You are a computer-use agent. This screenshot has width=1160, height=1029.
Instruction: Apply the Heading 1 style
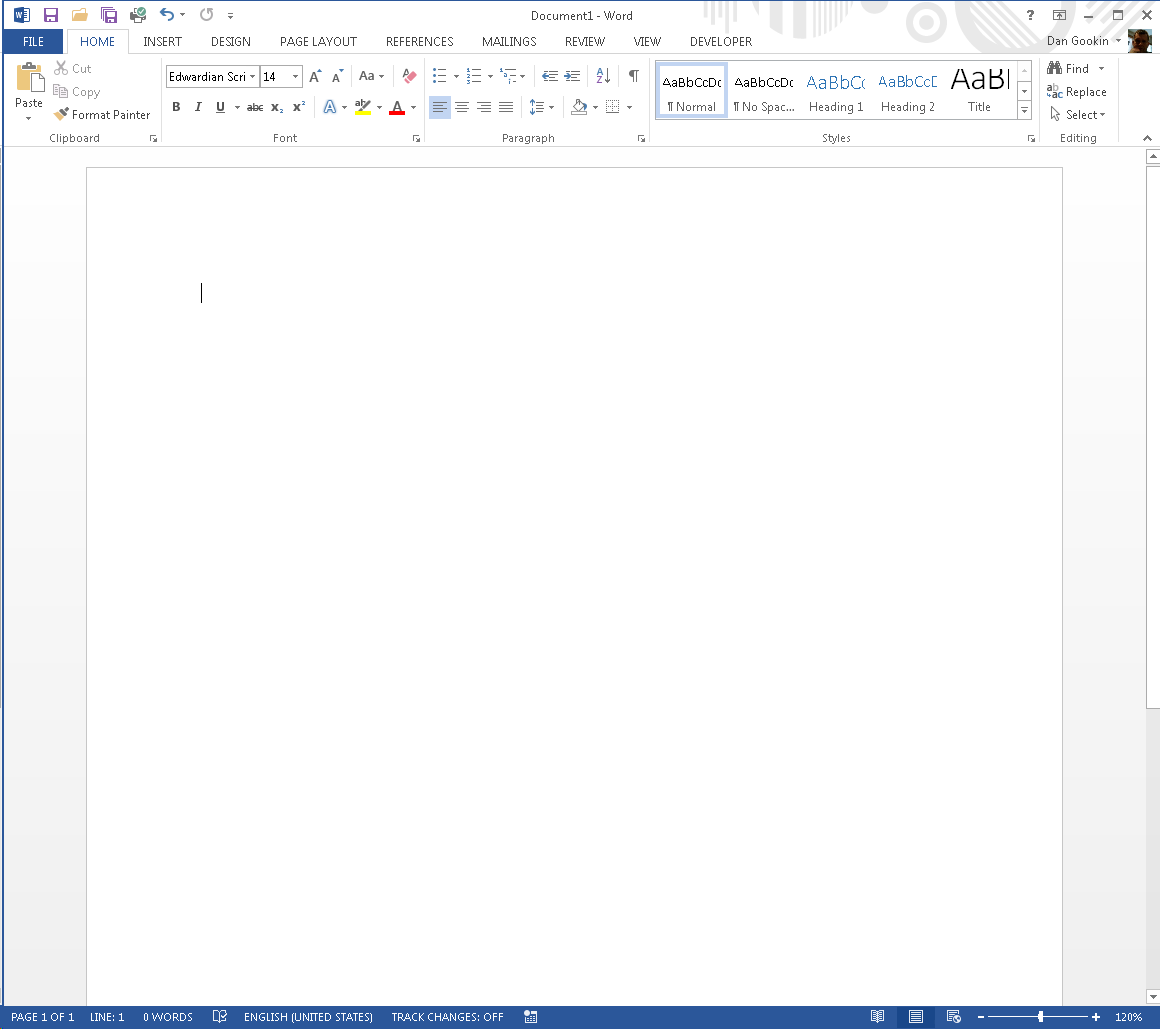pyautogui.click(x=836, y=91)
